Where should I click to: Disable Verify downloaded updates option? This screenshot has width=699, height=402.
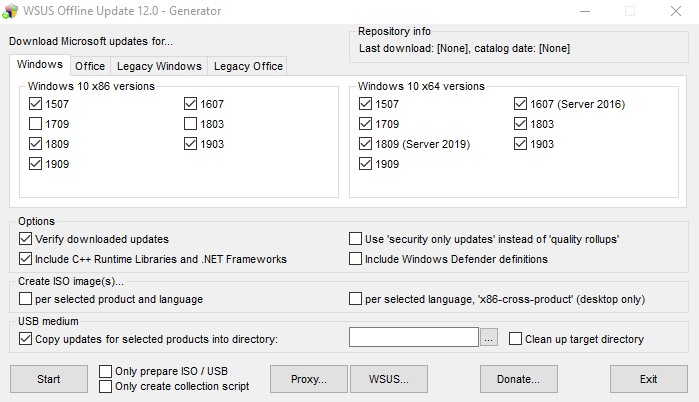click(x=25, y=239)
